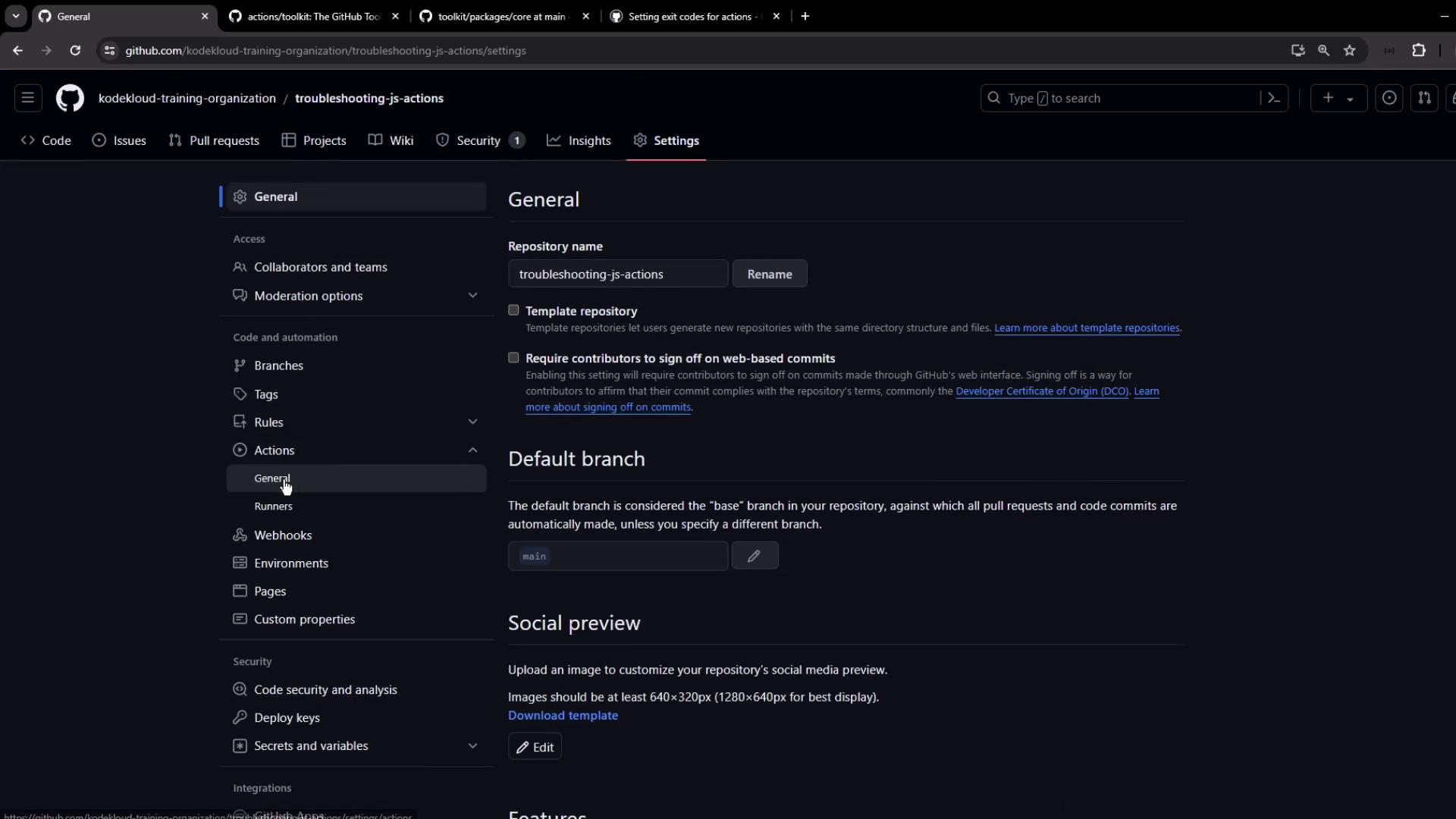Click the pencil icon beside main branch
This screenshot has height=819, width=1456.
pyautogui.click(x=755, y=556)
